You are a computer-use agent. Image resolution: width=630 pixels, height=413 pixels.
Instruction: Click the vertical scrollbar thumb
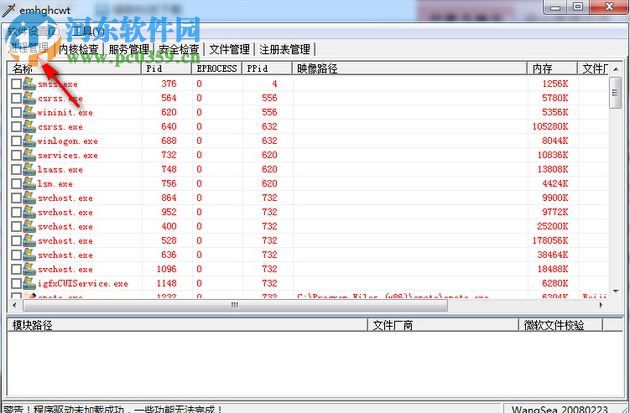click(x=616, y=93)
